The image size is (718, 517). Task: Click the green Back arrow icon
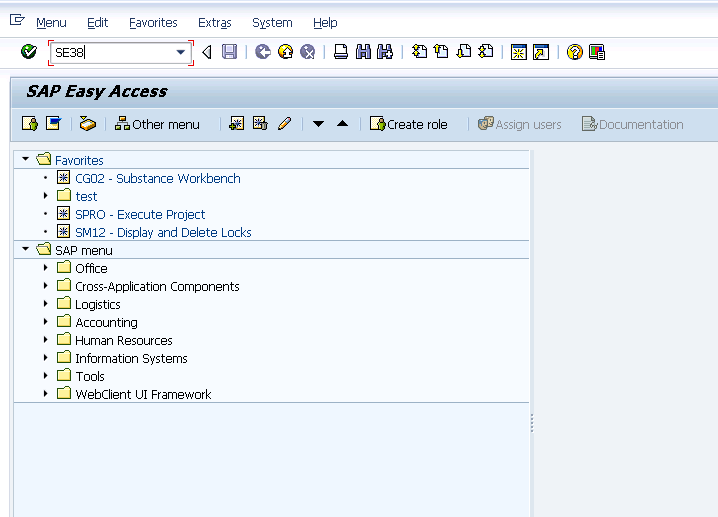(x=263, y=52)
